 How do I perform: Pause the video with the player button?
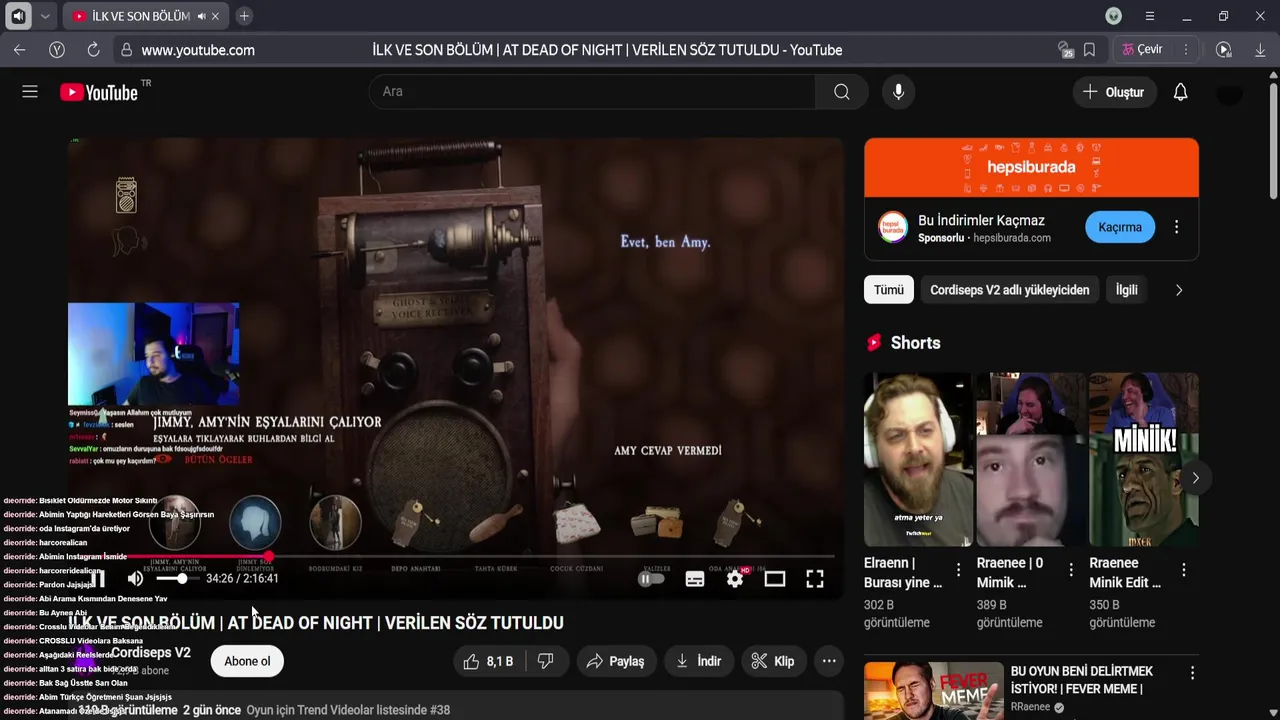pyautogui.click(x=98, y=579)
